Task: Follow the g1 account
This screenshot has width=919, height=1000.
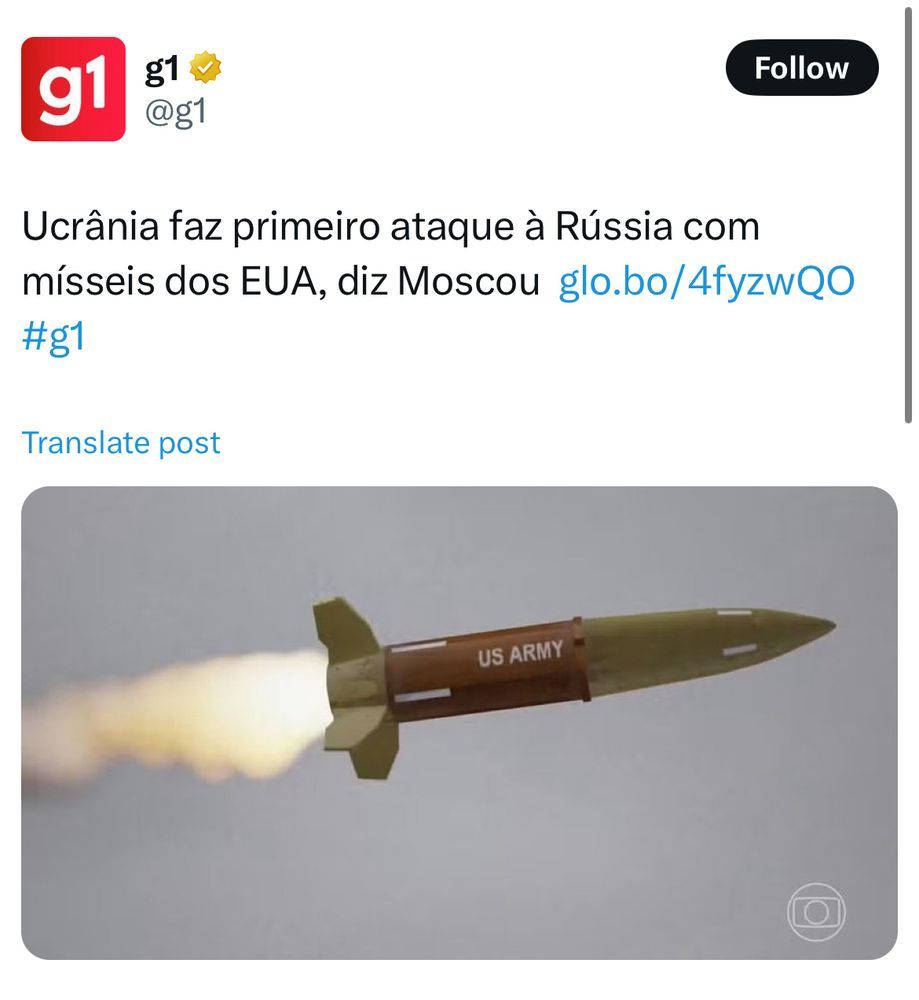Action: click(x=802, y=68)
